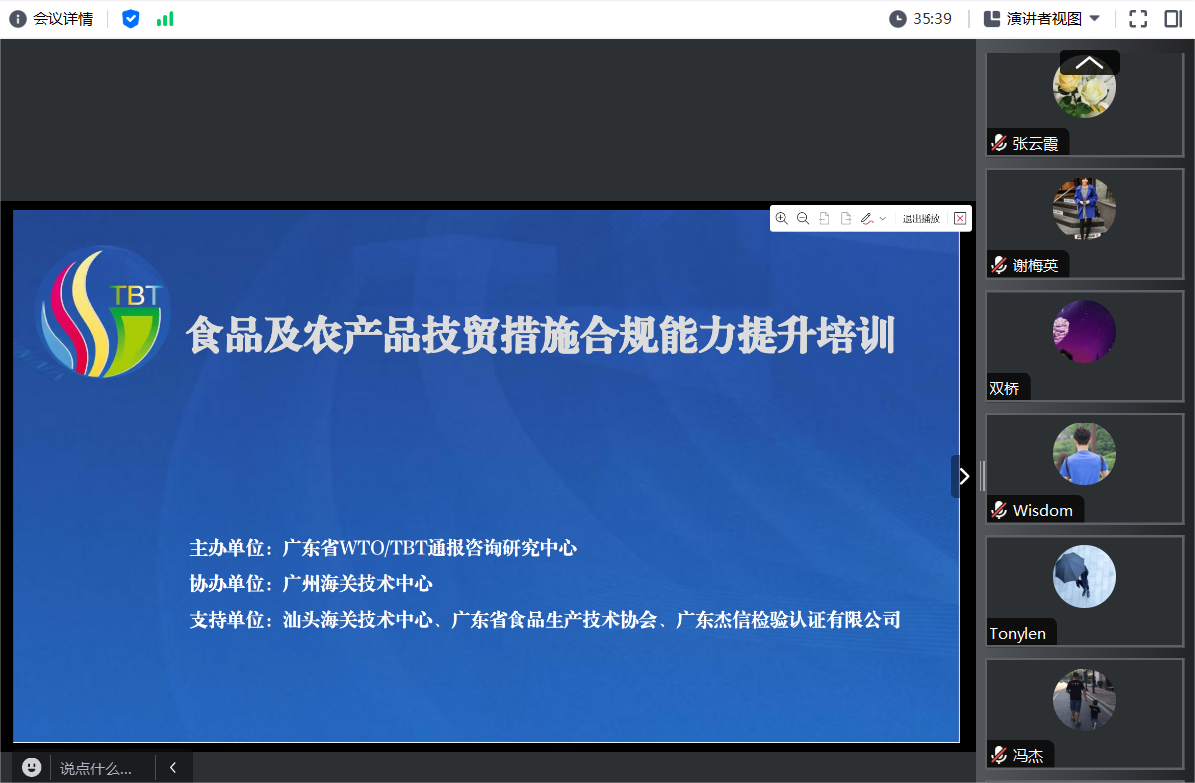The image size is (1195, 783).
Task: Collapse the participant video sidebar
Action: coord(963,477)
